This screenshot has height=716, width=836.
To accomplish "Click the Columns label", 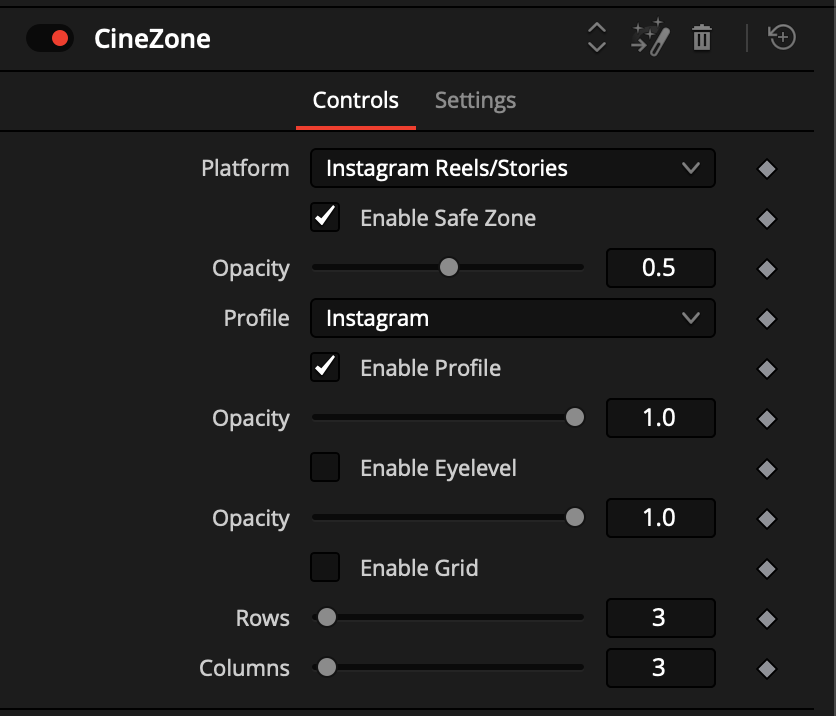I will pyautogui.click(x=244, y=668).
